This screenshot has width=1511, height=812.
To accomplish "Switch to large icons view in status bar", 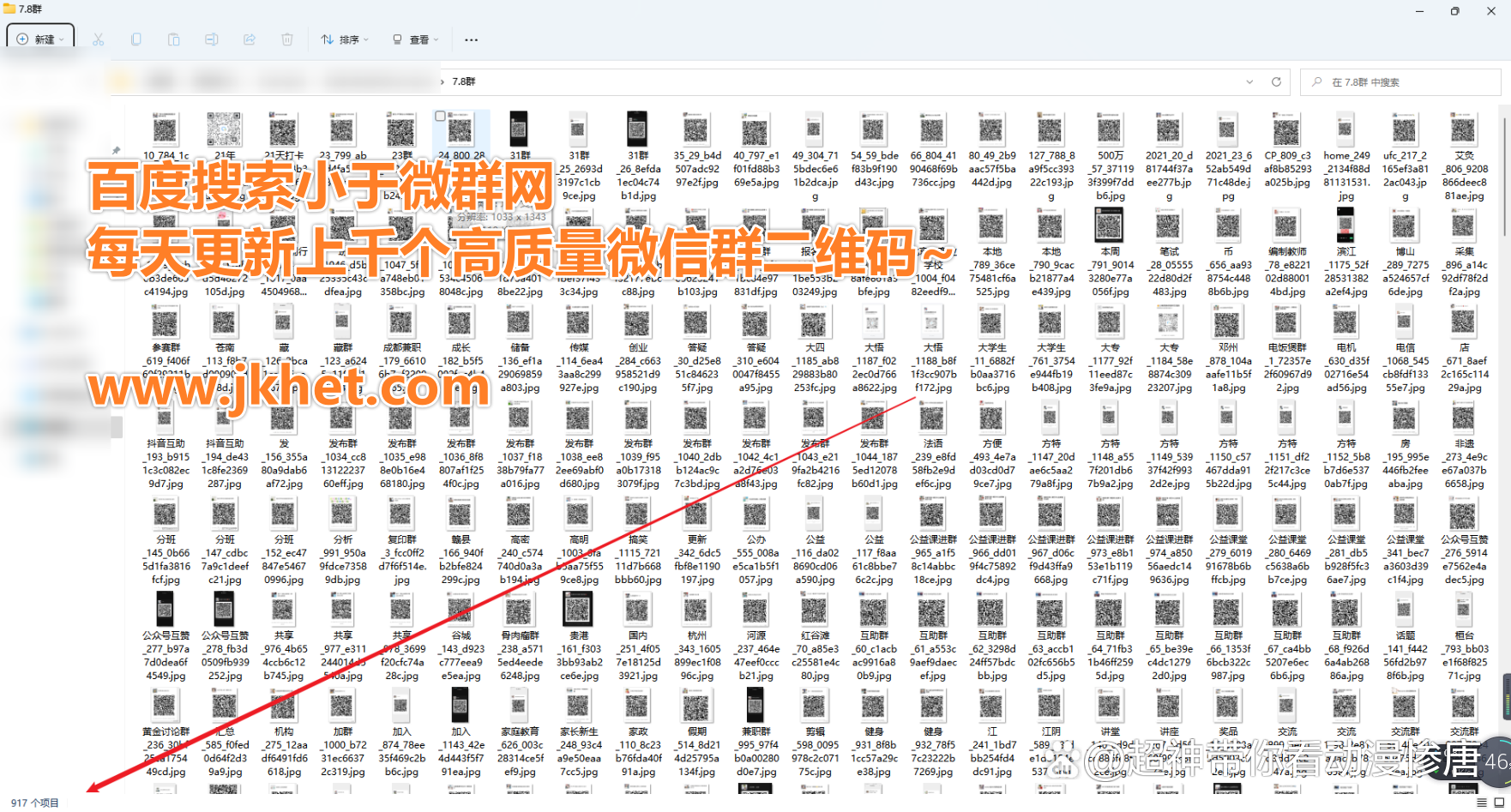I will 1499,802.
